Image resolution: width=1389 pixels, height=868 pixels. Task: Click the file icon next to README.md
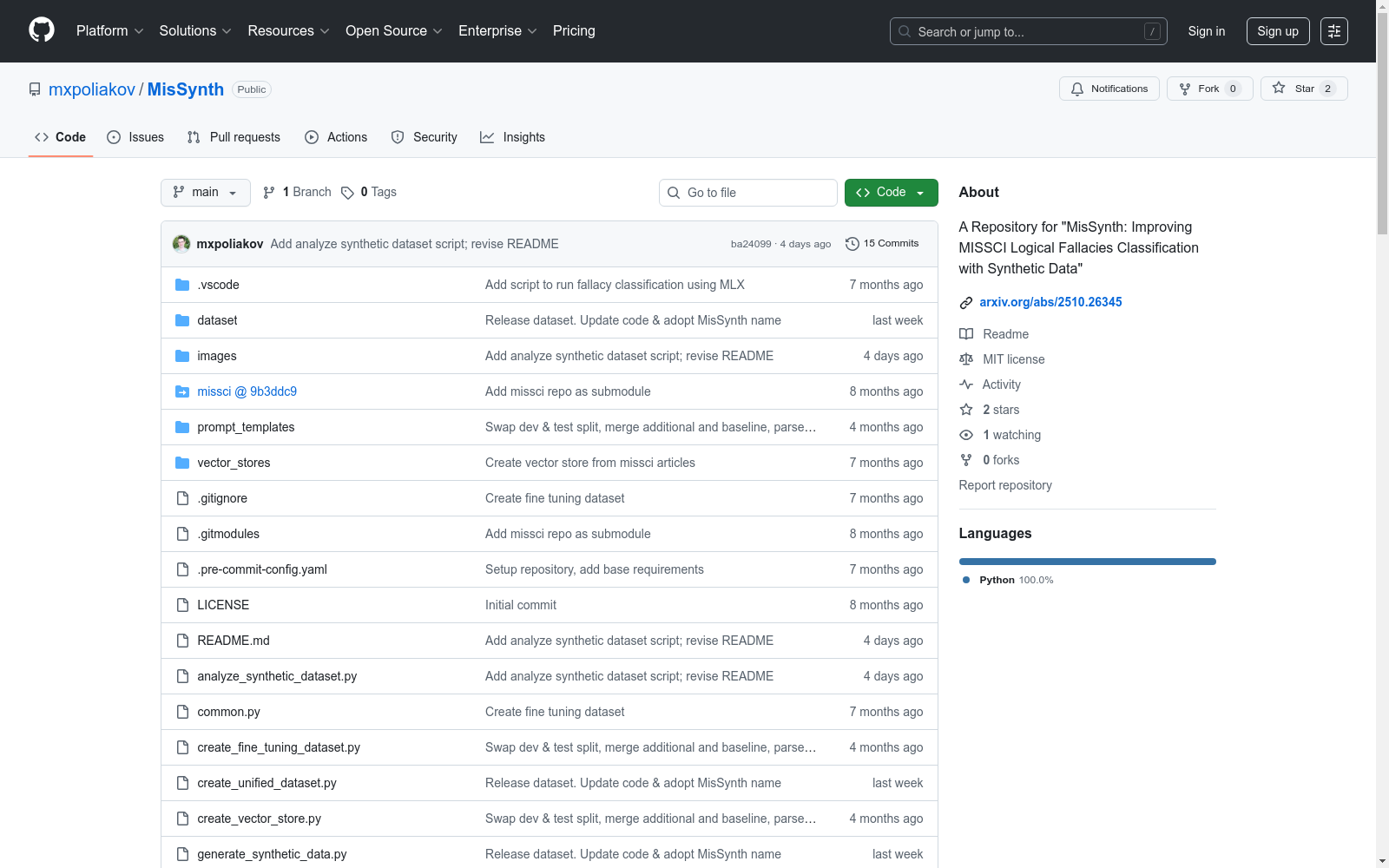pos(182,641)
